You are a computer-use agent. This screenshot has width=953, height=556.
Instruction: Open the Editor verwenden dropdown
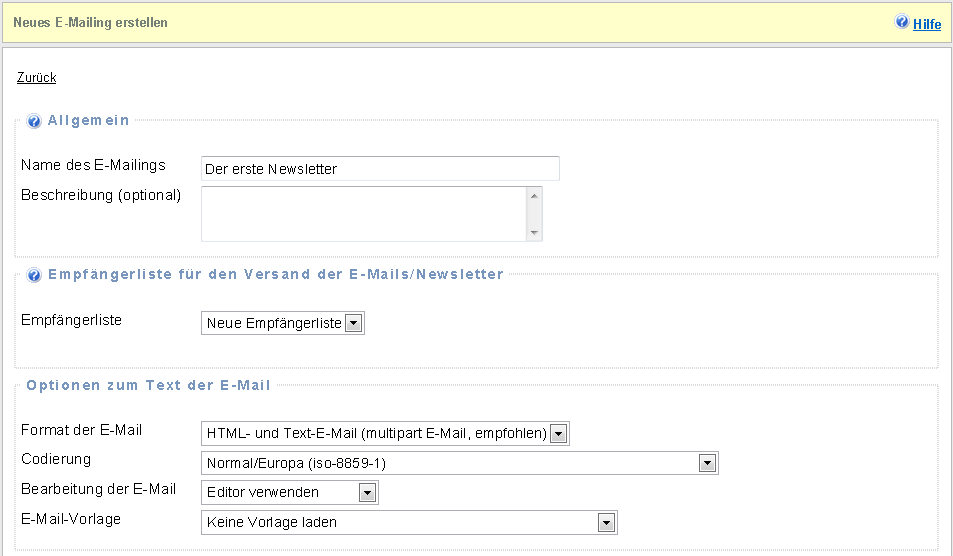coord(290,492)
